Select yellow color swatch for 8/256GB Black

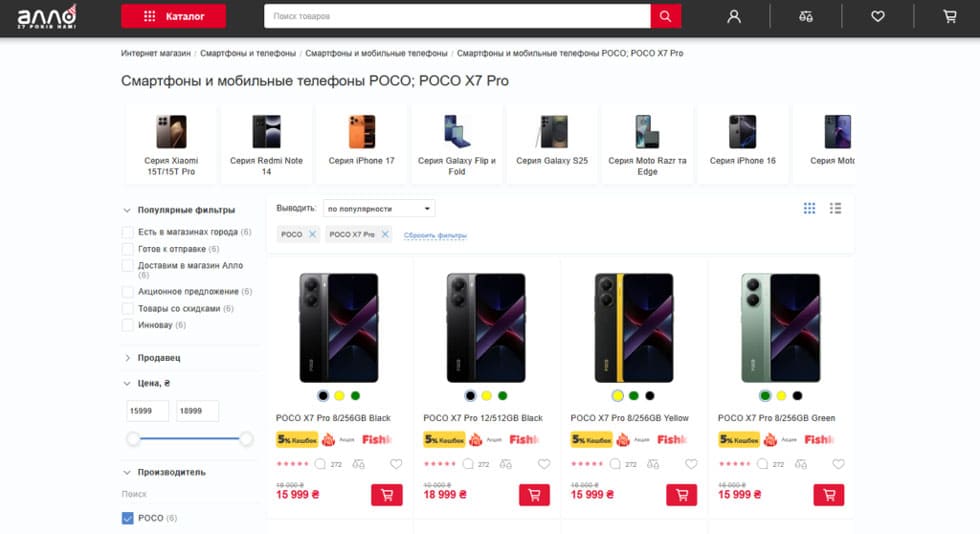click(339, 396)
